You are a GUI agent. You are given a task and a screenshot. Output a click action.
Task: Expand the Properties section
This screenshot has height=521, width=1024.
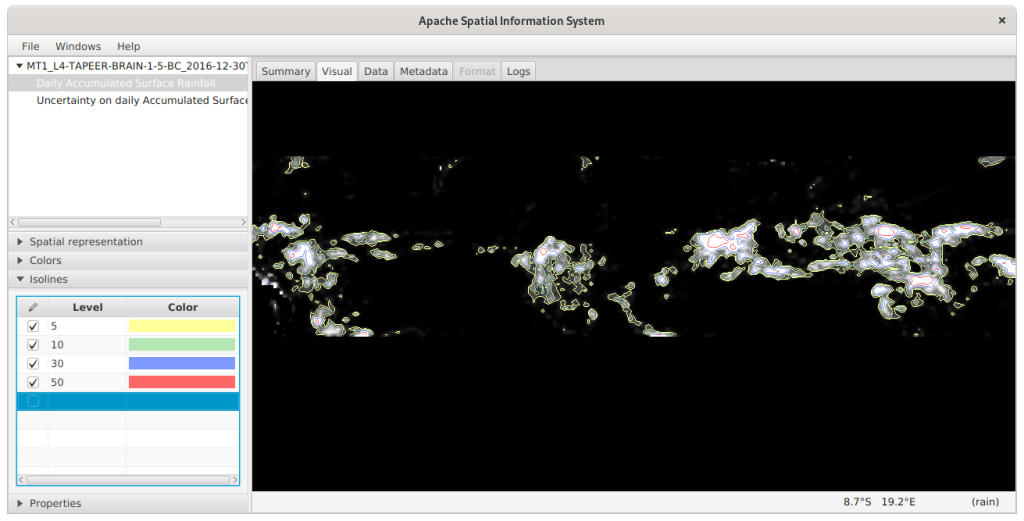tap(20, 503)
